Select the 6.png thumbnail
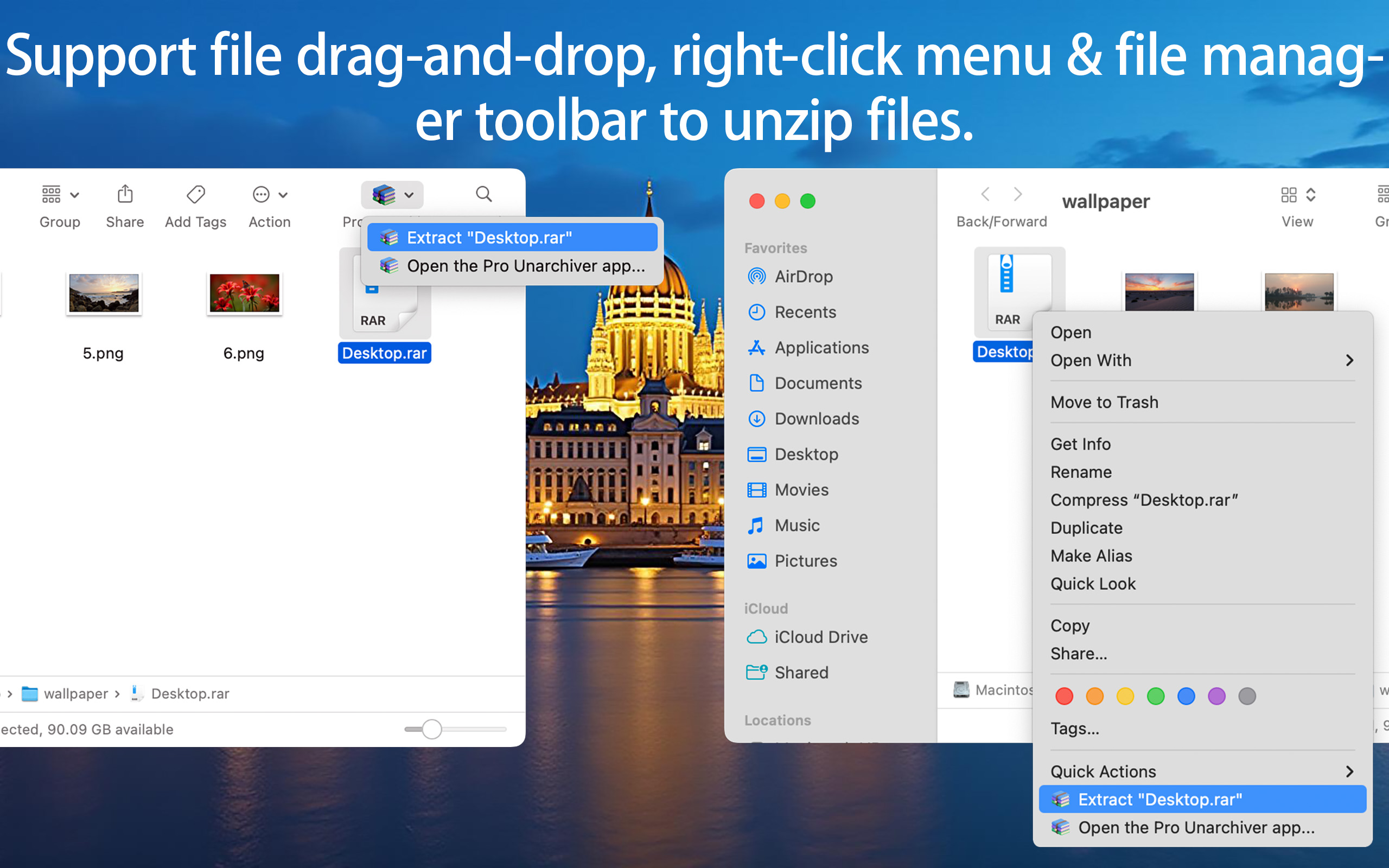1389x868 pixels. click(x=245, y=293)
